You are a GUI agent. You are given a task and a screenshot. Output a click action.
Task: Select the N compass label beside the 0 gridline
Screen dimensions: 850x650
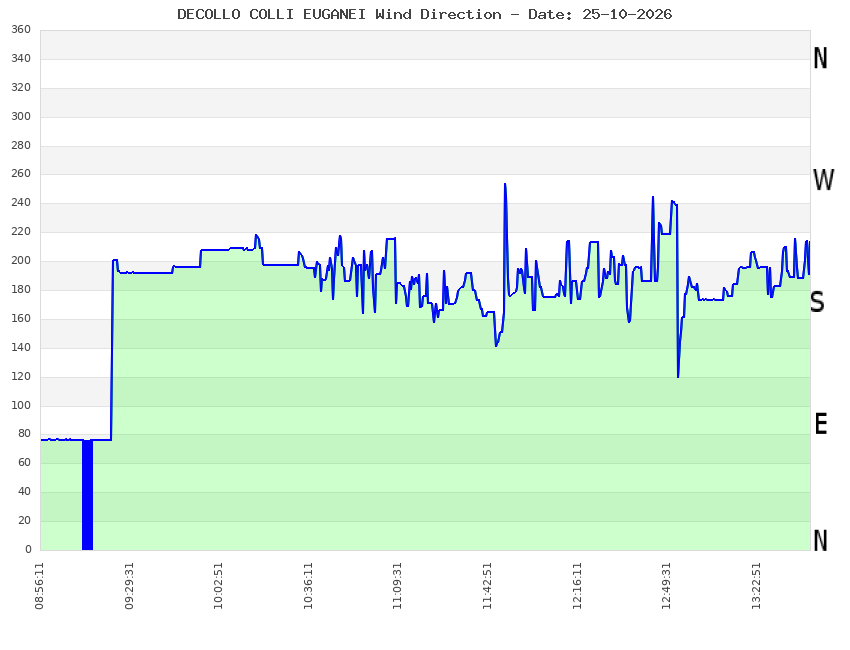coord(821,540)
